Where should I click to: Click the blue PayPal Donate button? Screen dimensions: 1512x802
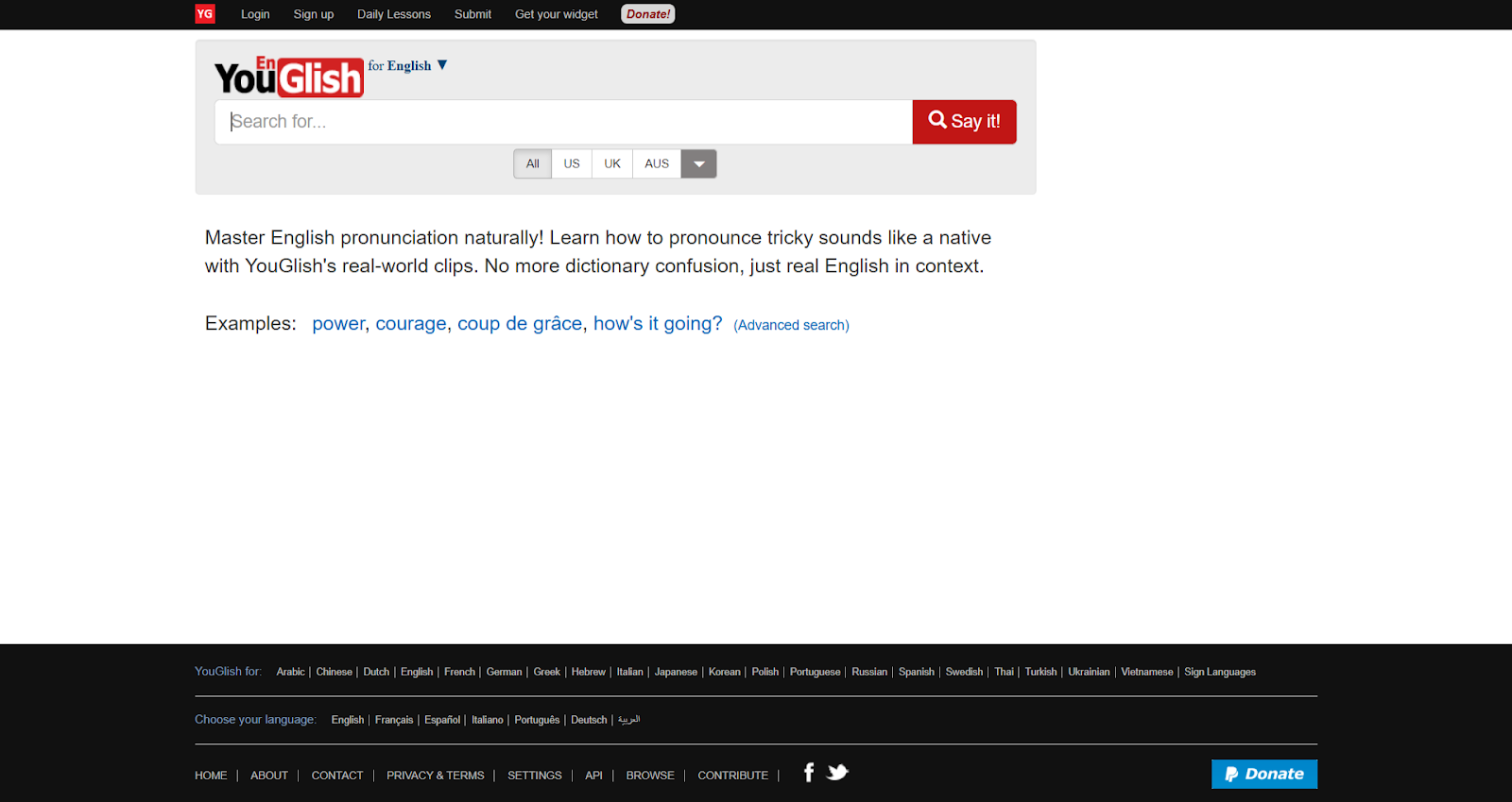1264,774
